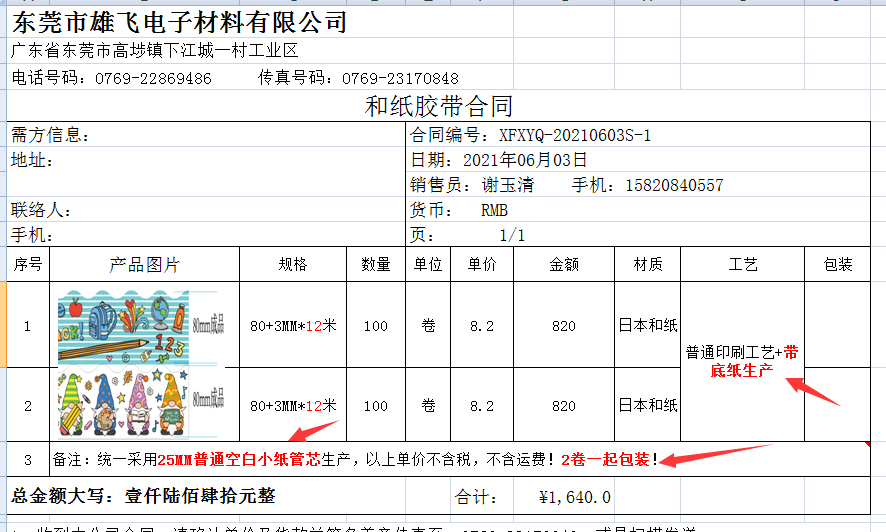Select the red arrow below the 12米 spec

click(x=315, y=431)
